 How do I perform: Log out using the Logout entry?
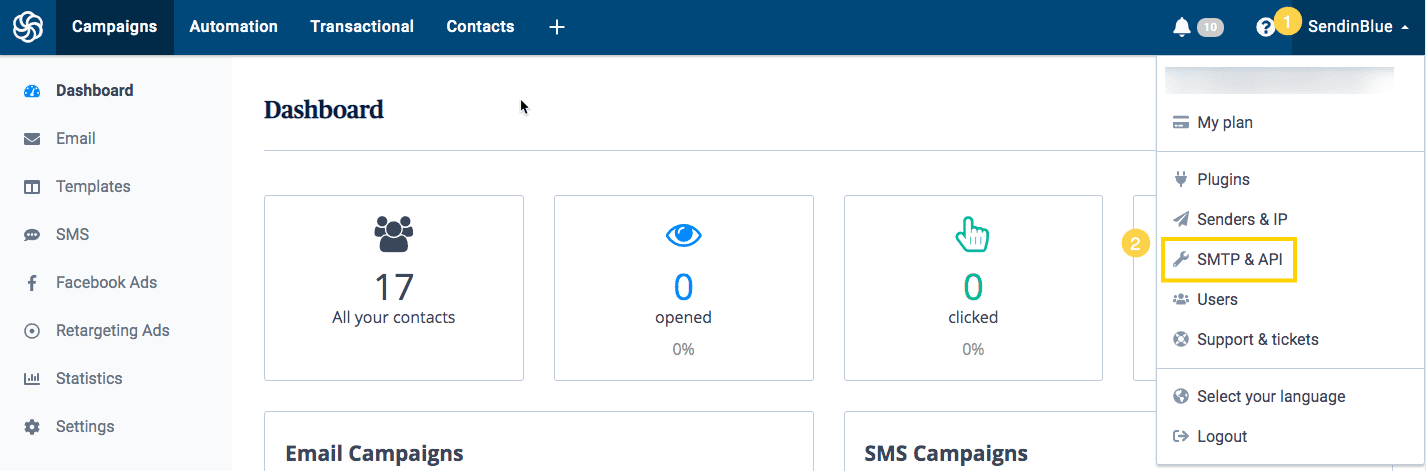(1221, 437)
